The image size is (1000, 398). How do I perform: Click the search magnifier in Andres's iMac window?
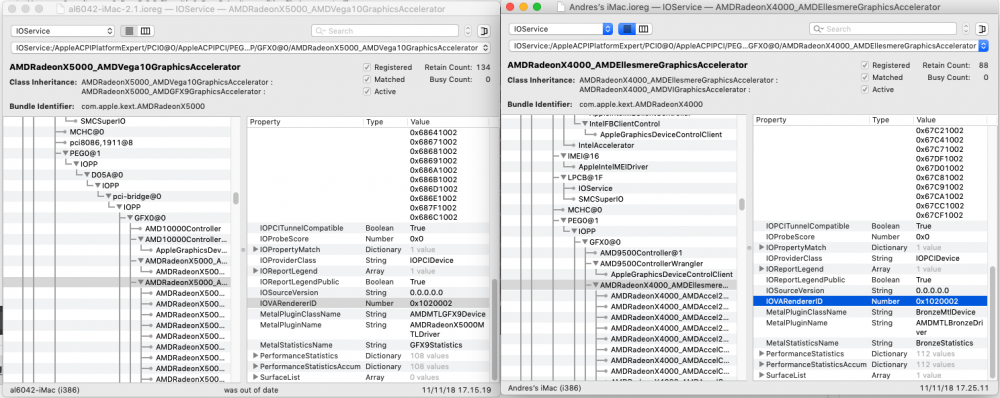(x=818, y=29)
